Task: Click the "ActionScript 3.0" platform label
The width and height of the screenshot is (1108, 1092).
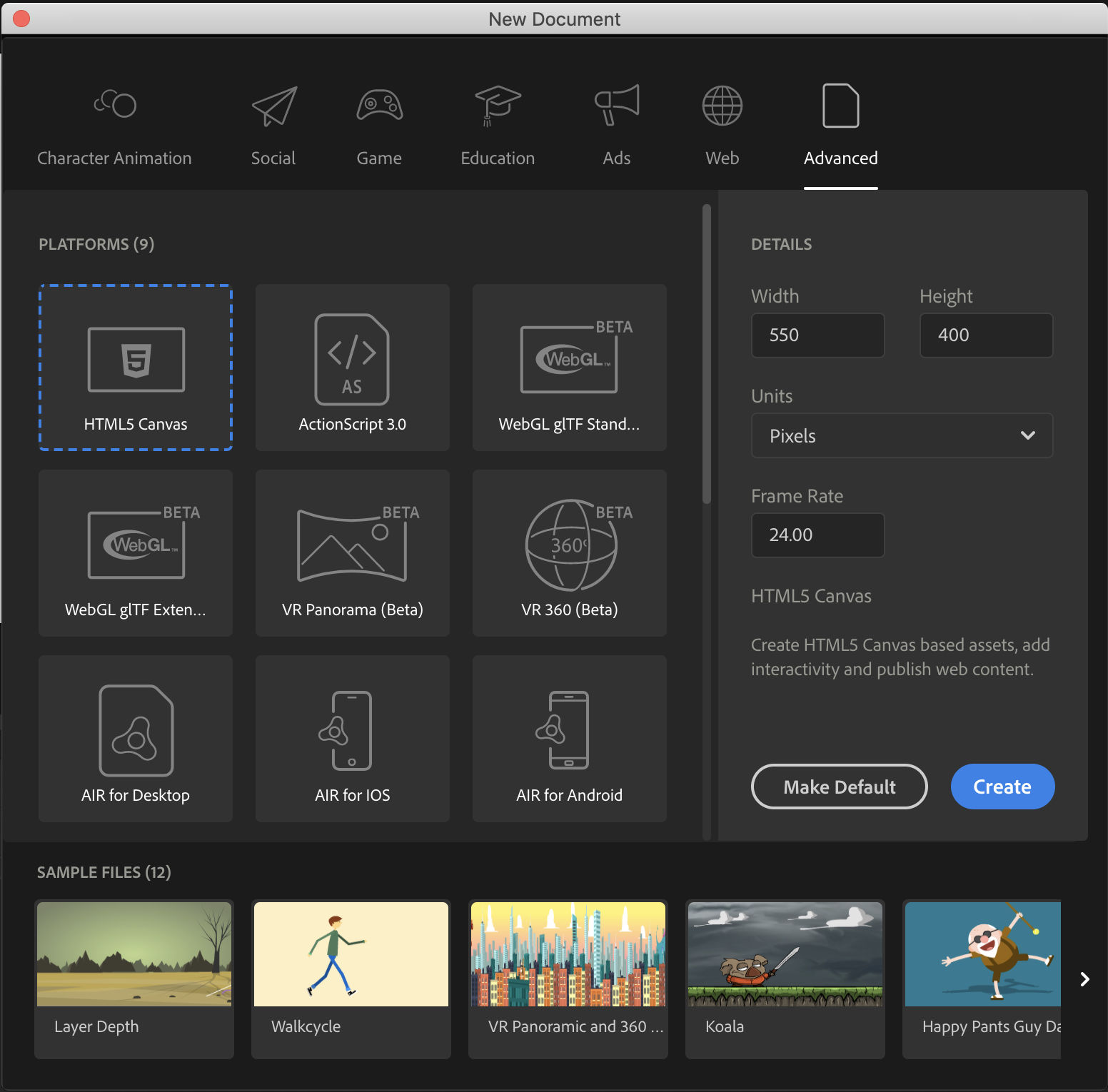Action: point(353,425)
